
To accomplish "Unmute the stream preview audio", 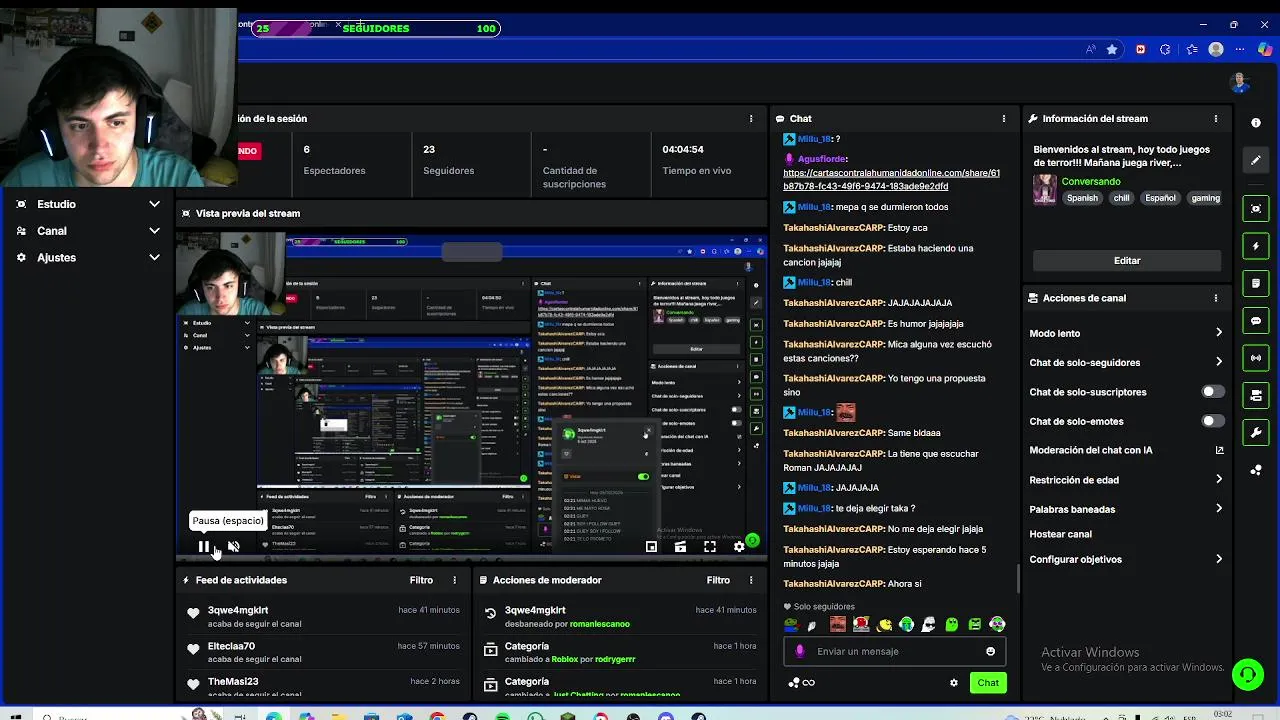I will tap(234, 546).
